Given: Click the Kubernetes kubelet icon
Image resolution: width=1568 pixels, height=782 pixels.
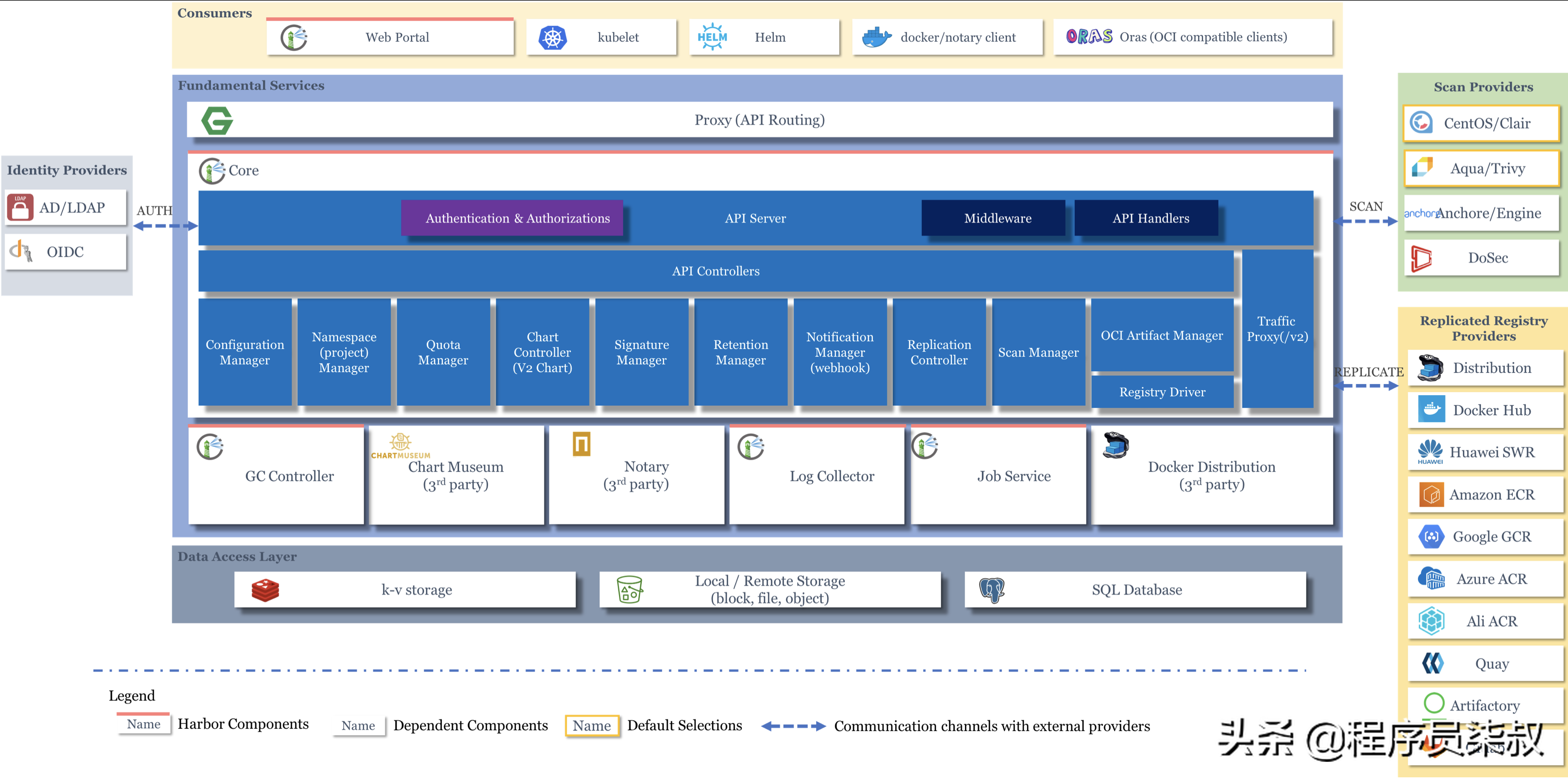Looking at the screenshot, I should (x=553, y=36).
